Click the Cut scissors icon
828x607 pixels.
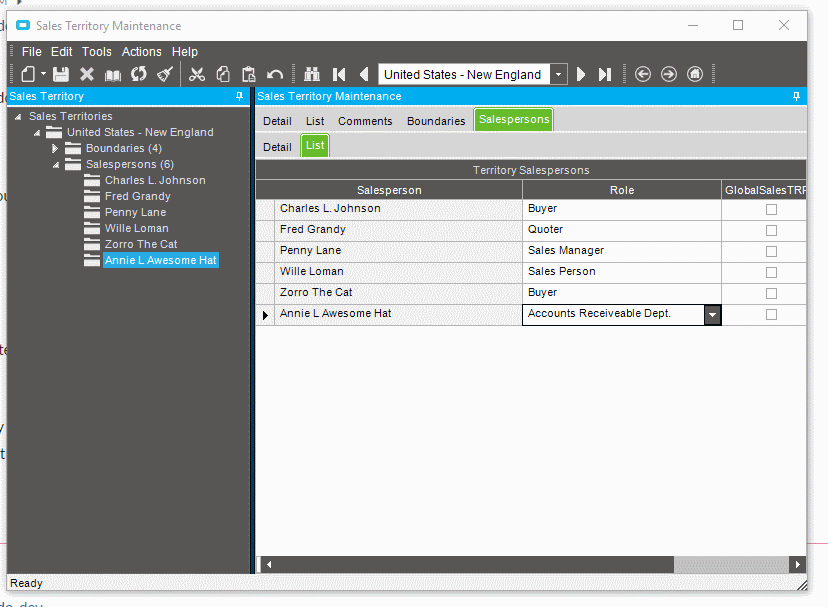pyautogui.click(x=196, y=74)
